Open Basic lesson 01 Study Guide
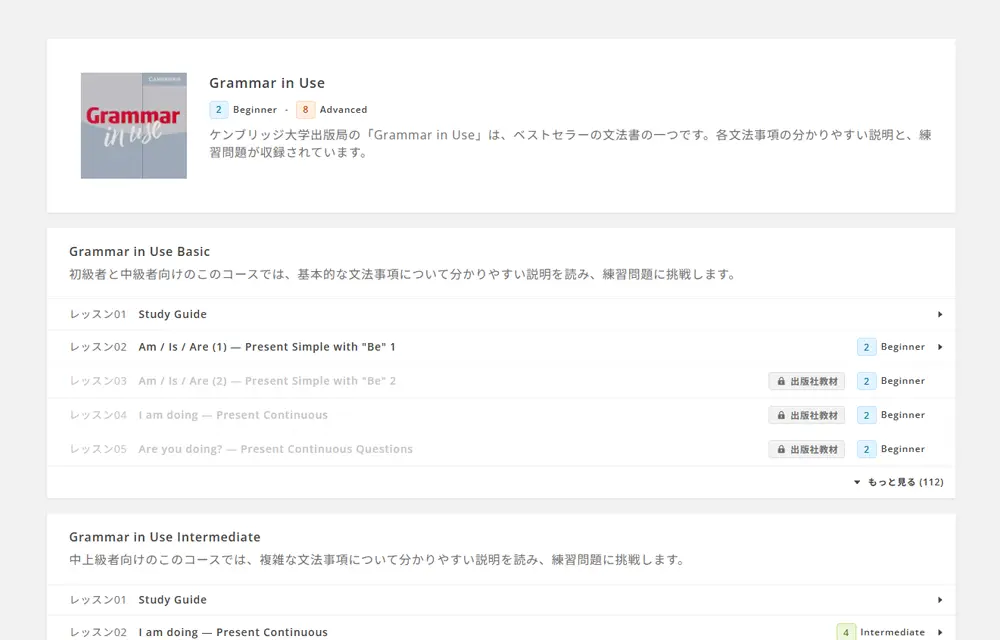Screen dimensions: 1000x640 pos(172,314)
